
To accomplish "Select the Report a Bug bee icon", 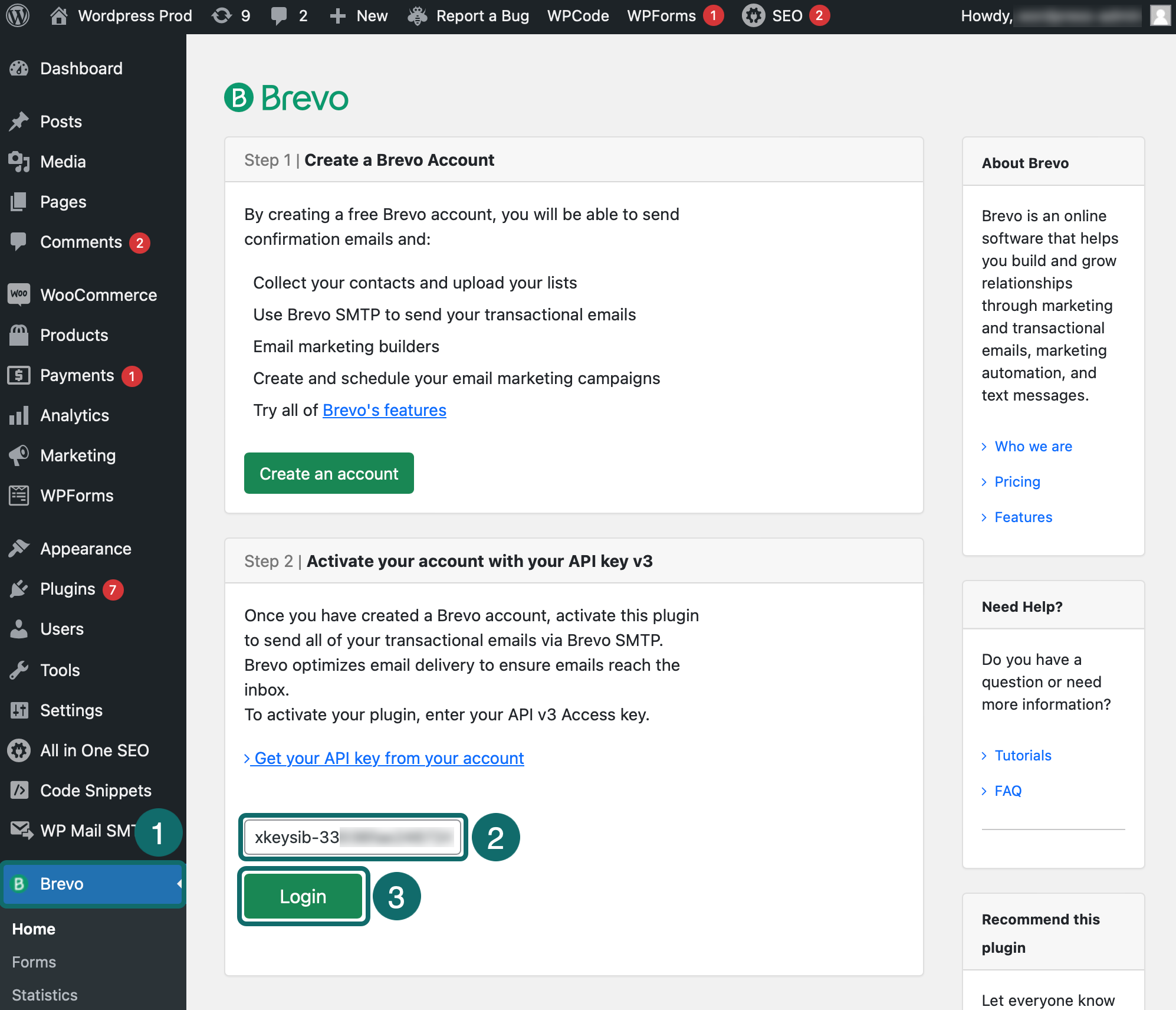I will click(418, 16).
